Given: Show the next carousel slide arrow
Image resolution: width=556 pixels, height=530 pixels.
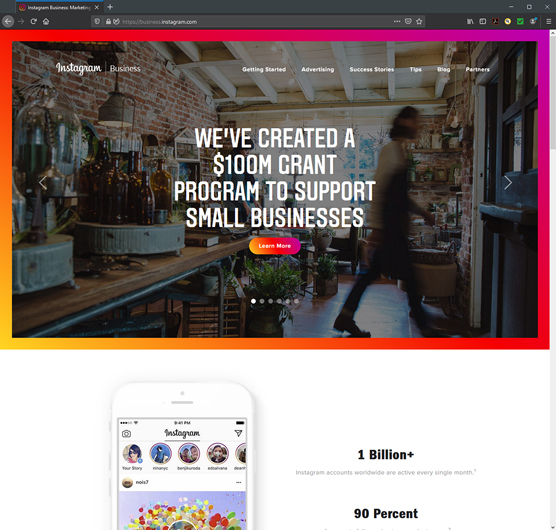Looking at the screenshot, I should 508,183.
